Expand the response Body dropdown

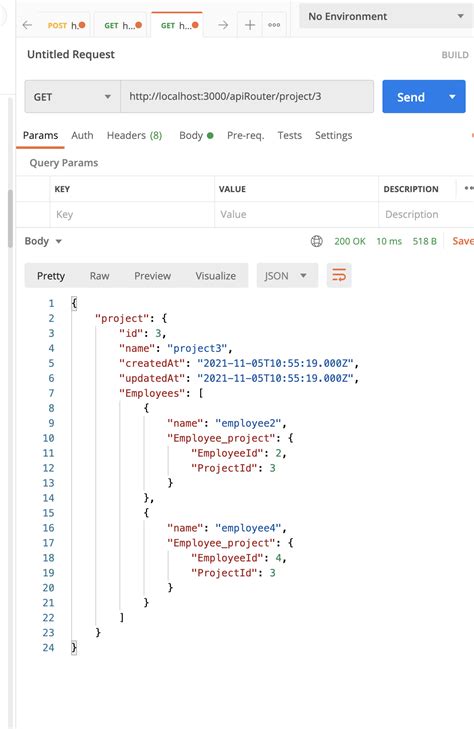(x=43, y=241)
